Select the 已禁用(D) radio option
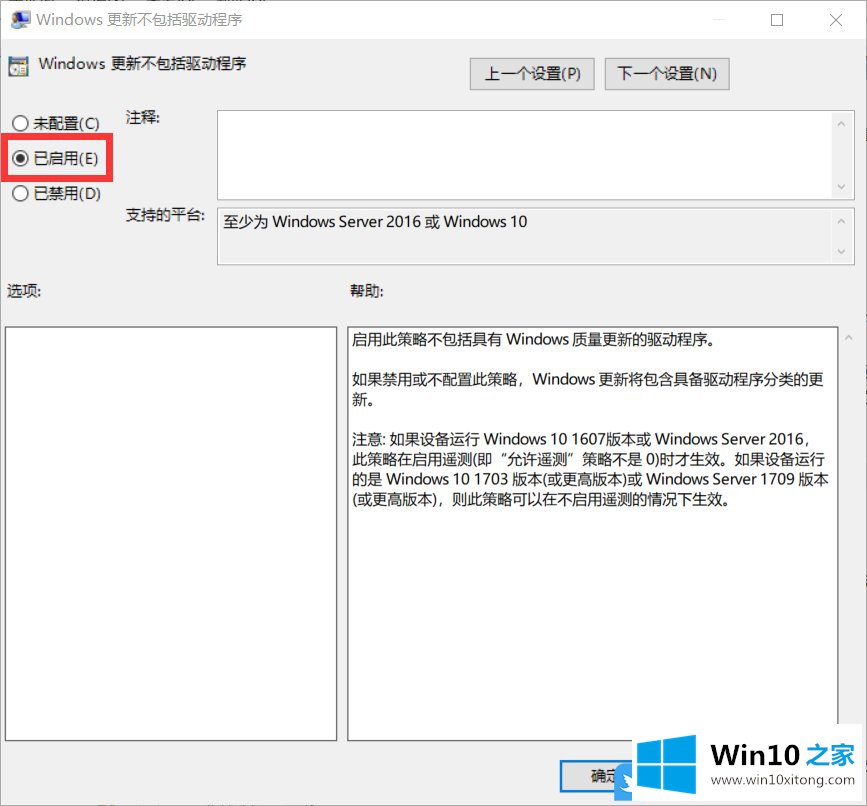The height and width of the screenshot is (806, 867). click(56, 193)
